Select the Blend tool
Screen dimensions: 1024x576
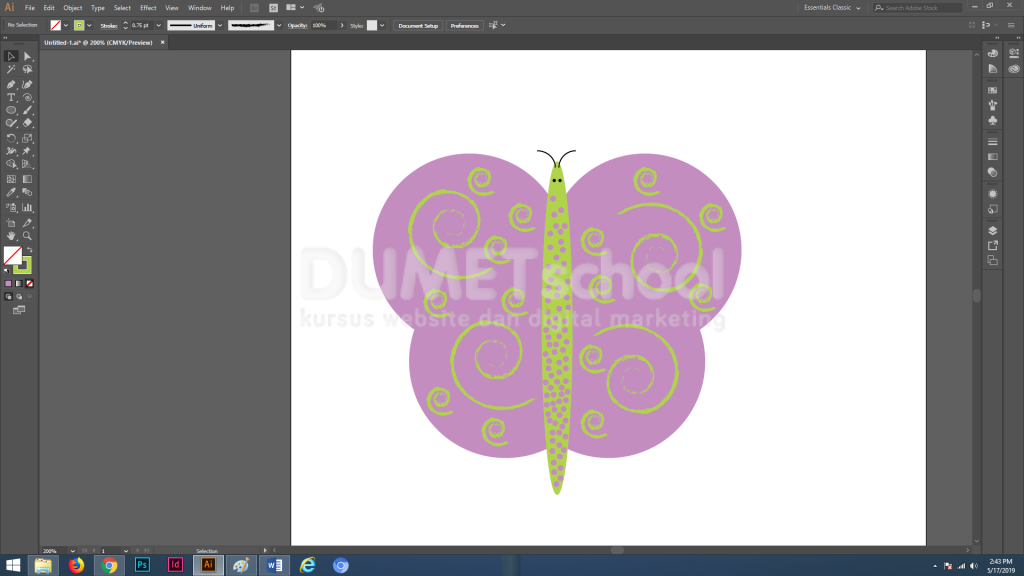click(x=27, y=193)
